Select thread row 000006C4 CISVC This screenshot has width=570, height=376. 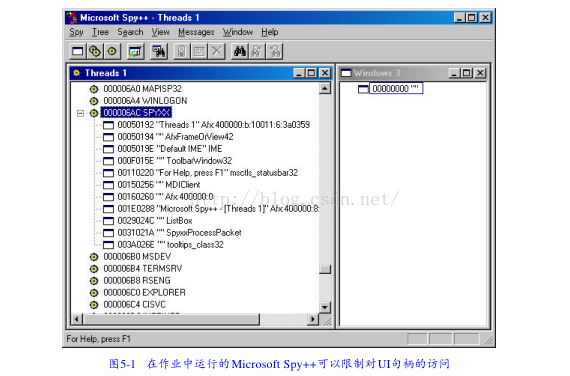pos(135,305)
